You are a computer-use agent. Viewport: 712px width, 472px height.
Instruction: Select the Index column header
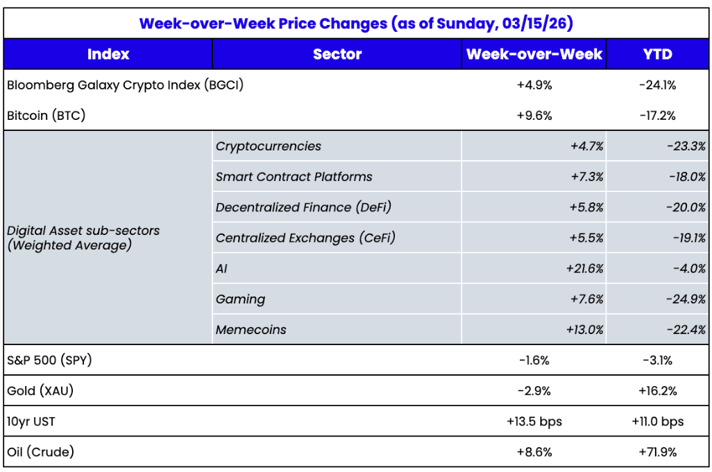click(x=107, y=54)
